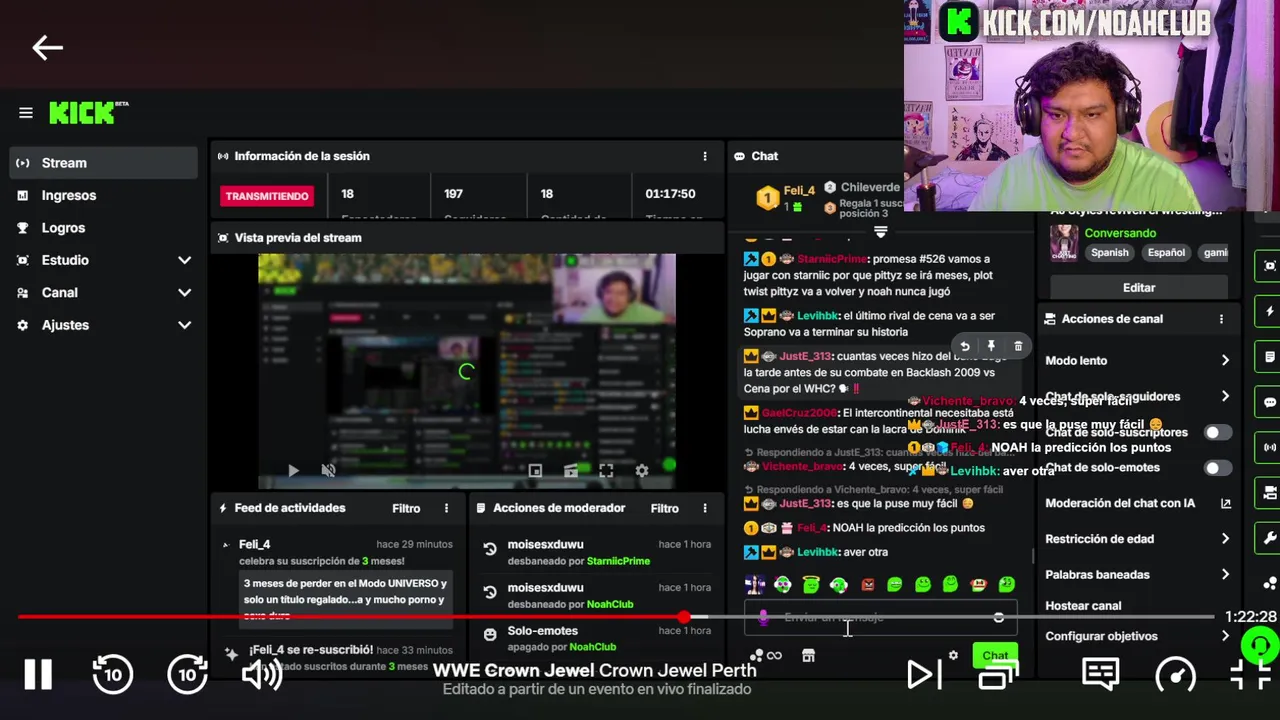Skip to the next video
Screen dimensions: 1280x720
coord(923,676)
